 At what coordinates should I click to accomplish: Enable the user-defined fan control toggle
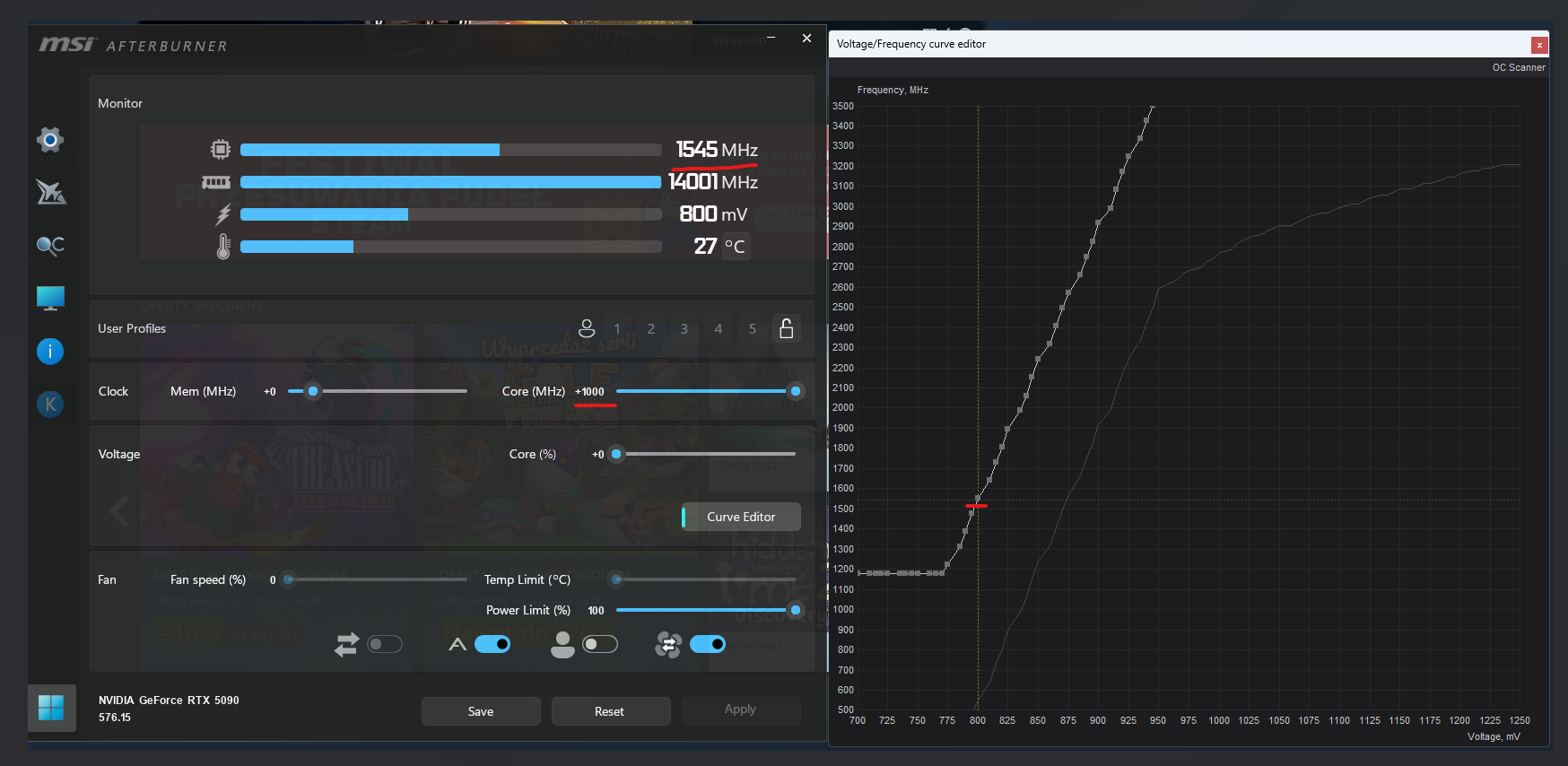(600, 644)
